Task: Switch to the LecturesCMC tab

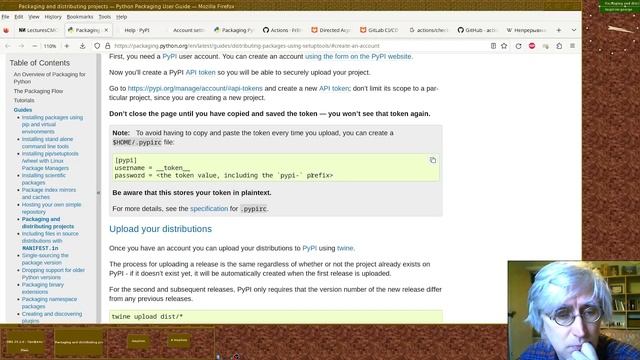Action: point(38,30)
